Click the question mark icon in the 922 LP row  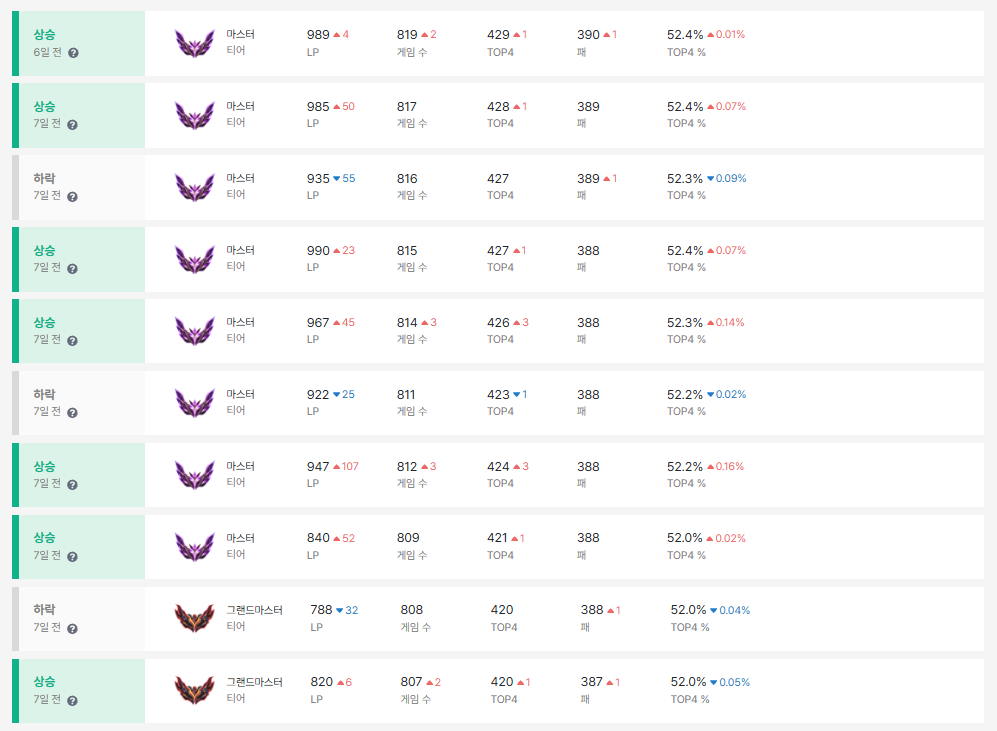coord(73,413)
